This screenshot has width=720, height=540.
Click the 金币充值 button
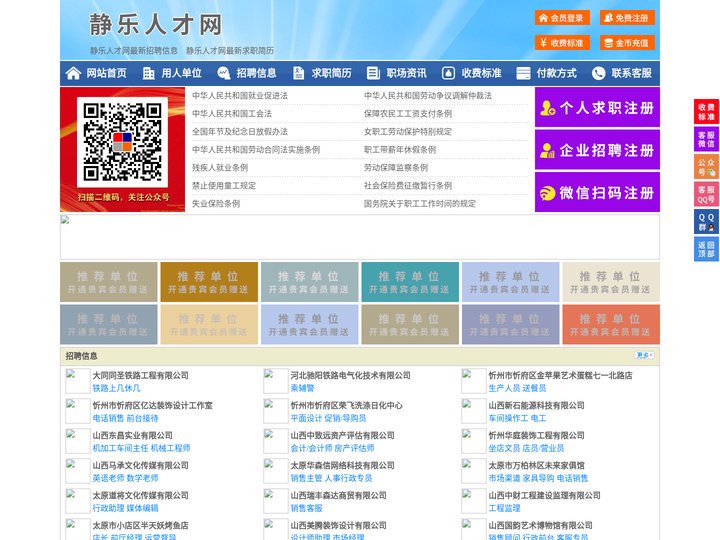tap(627, 43)
